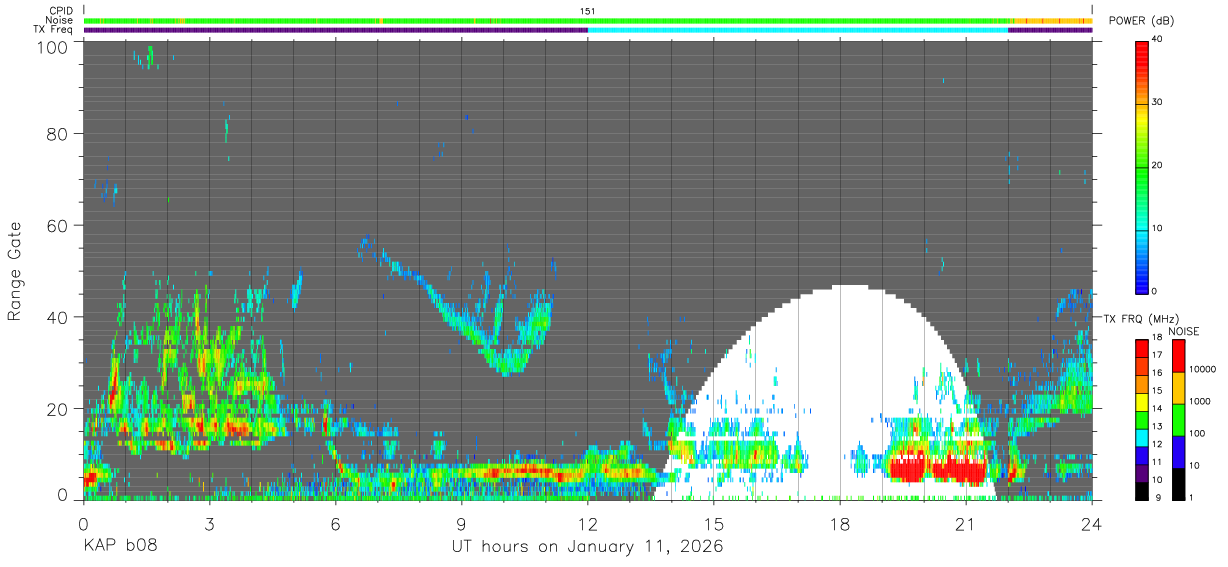Pick the green middle of POWER colorbar

pos(1141,166)
